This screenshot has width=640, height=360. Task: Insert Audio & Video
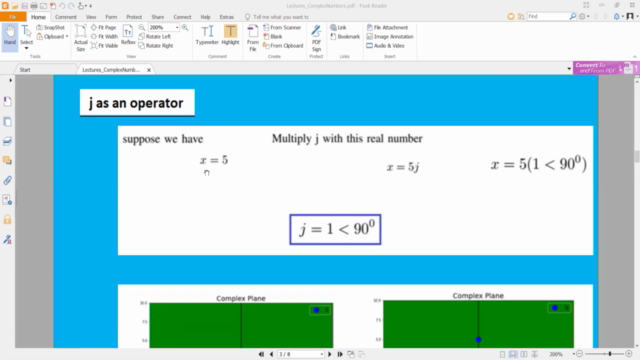(385, 46)
